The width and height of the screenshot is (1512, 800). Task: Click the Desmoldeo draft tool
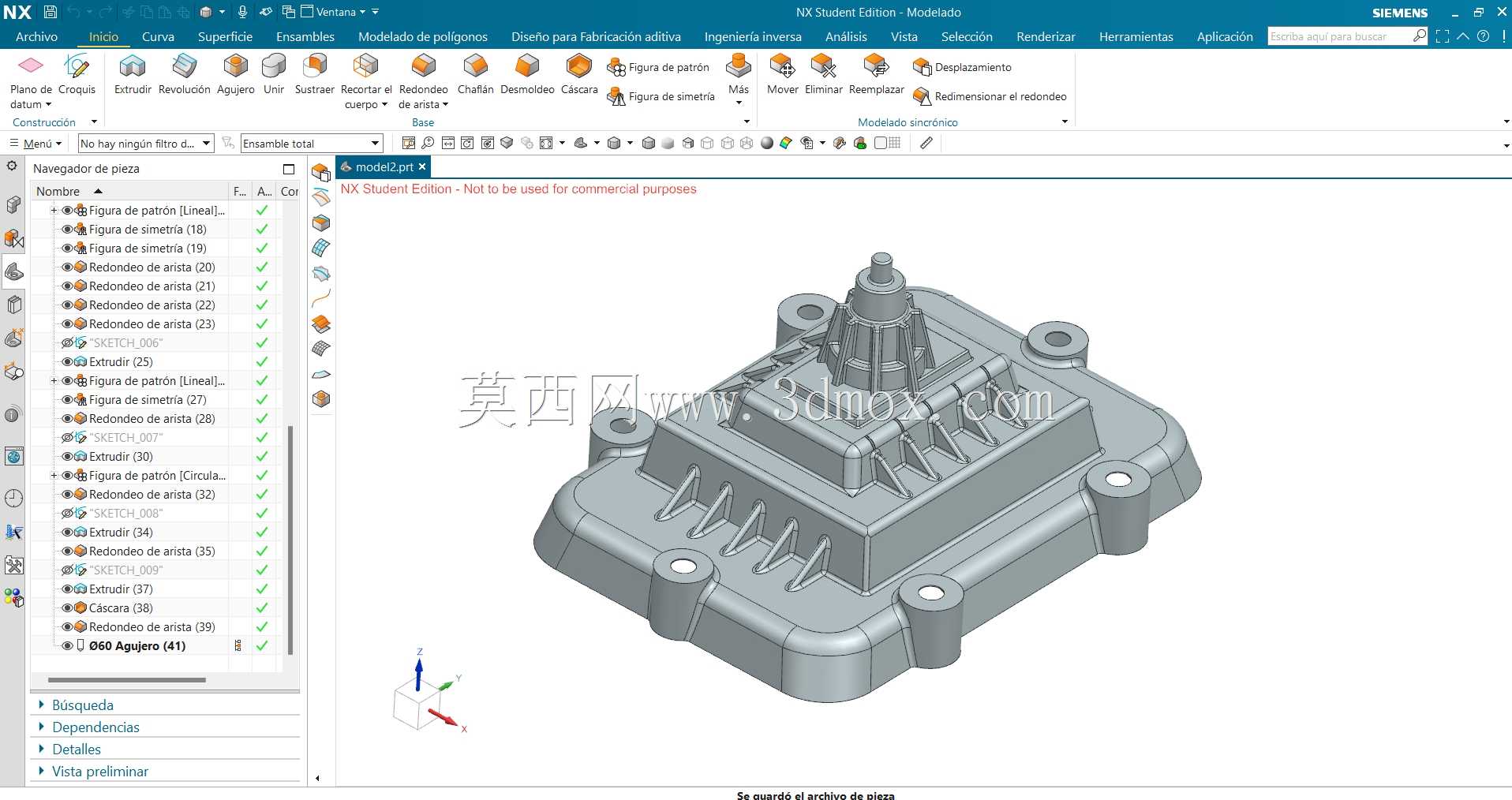point(527,75)
